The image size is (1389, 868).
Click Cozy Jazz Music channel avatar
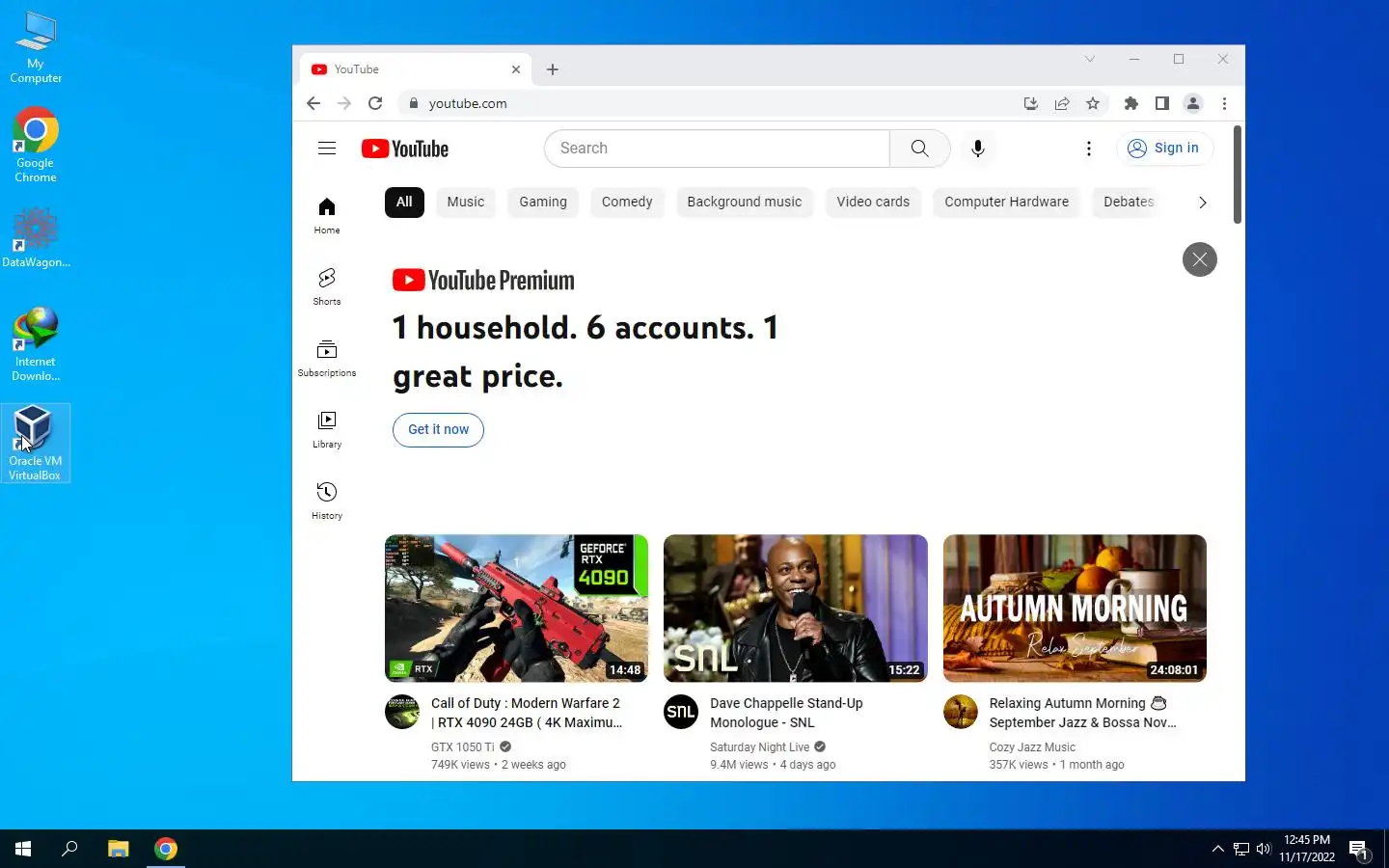pos(961,712)
